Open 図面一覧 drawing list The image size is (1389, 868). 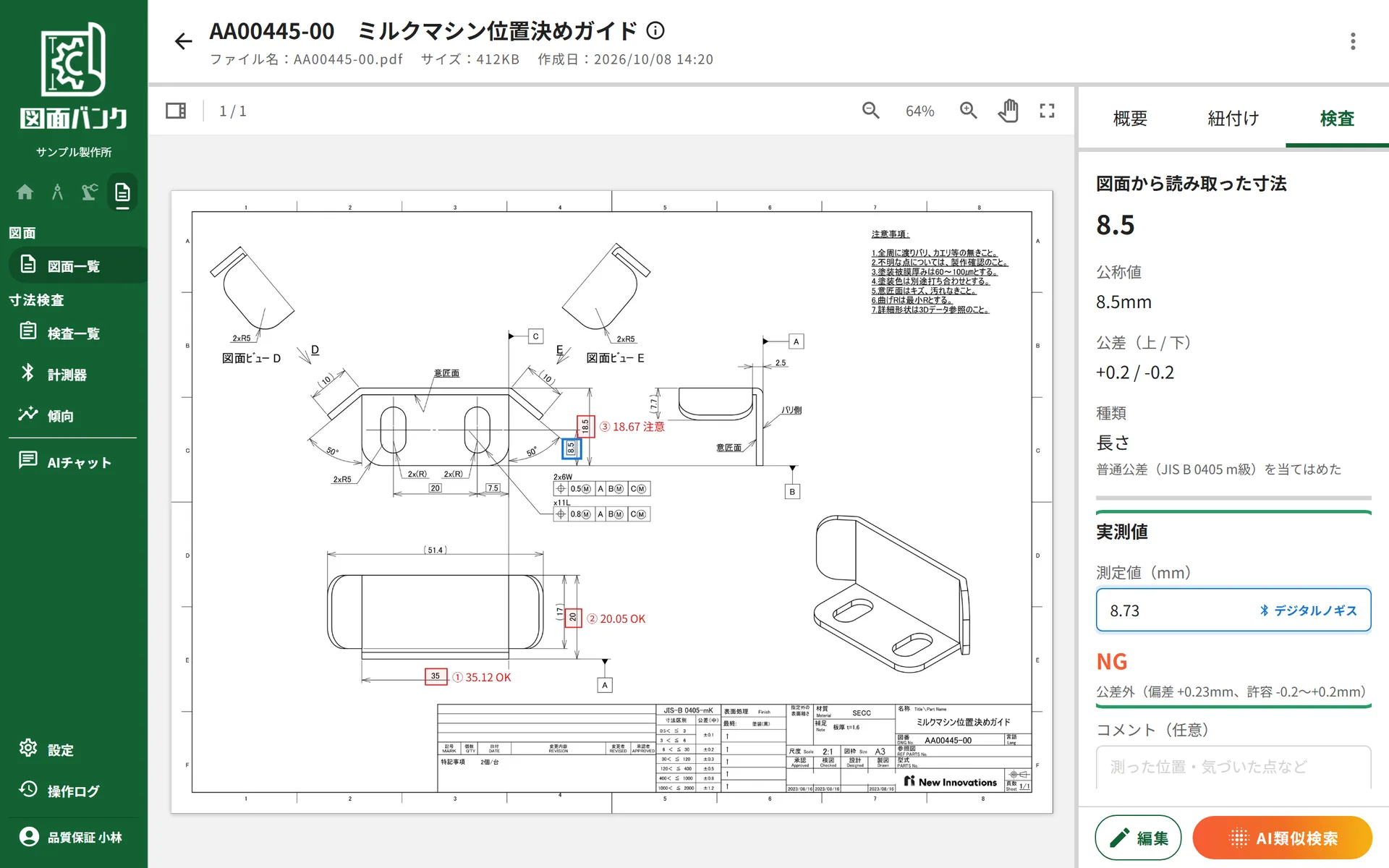pyautogui.click(x=78, y=265)
